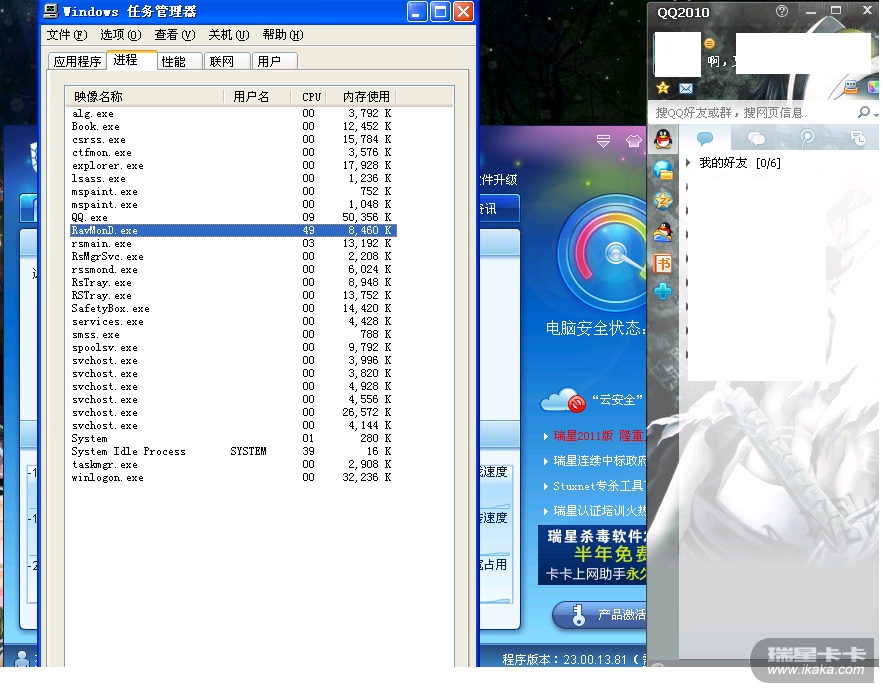Select the winlogon.exe process row
The image size is (883, 690).
(233, 478)
